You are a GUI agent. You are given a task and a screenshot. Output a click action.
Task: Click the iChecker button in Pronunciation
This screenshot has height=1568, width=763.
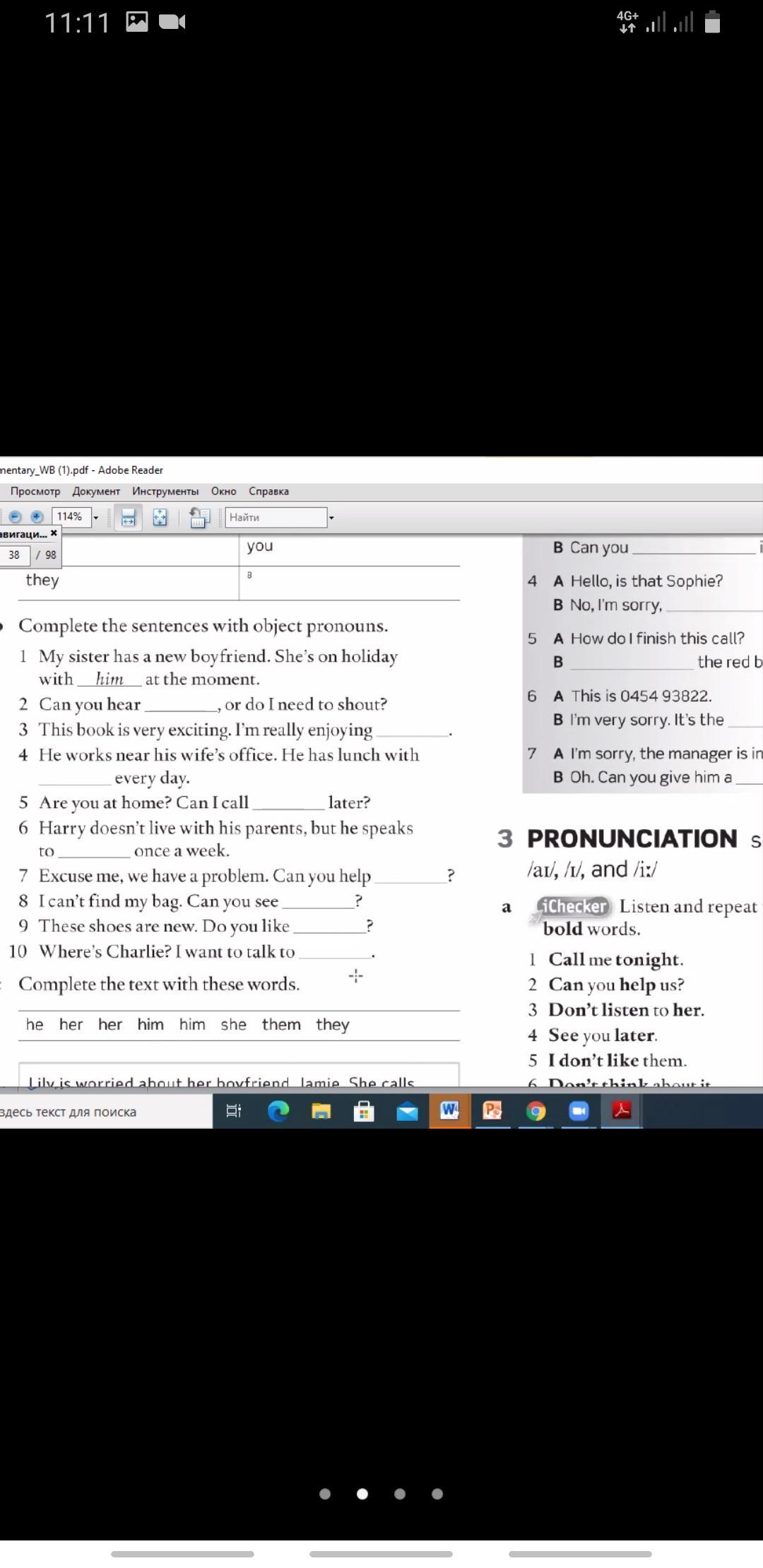(x=573, y=907)
